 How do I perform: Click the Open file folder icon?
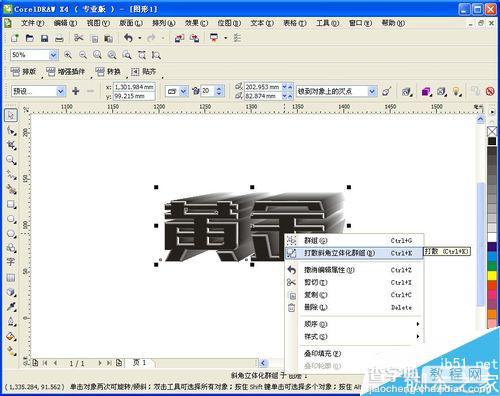pyautogui.click(x=30, y=38)
